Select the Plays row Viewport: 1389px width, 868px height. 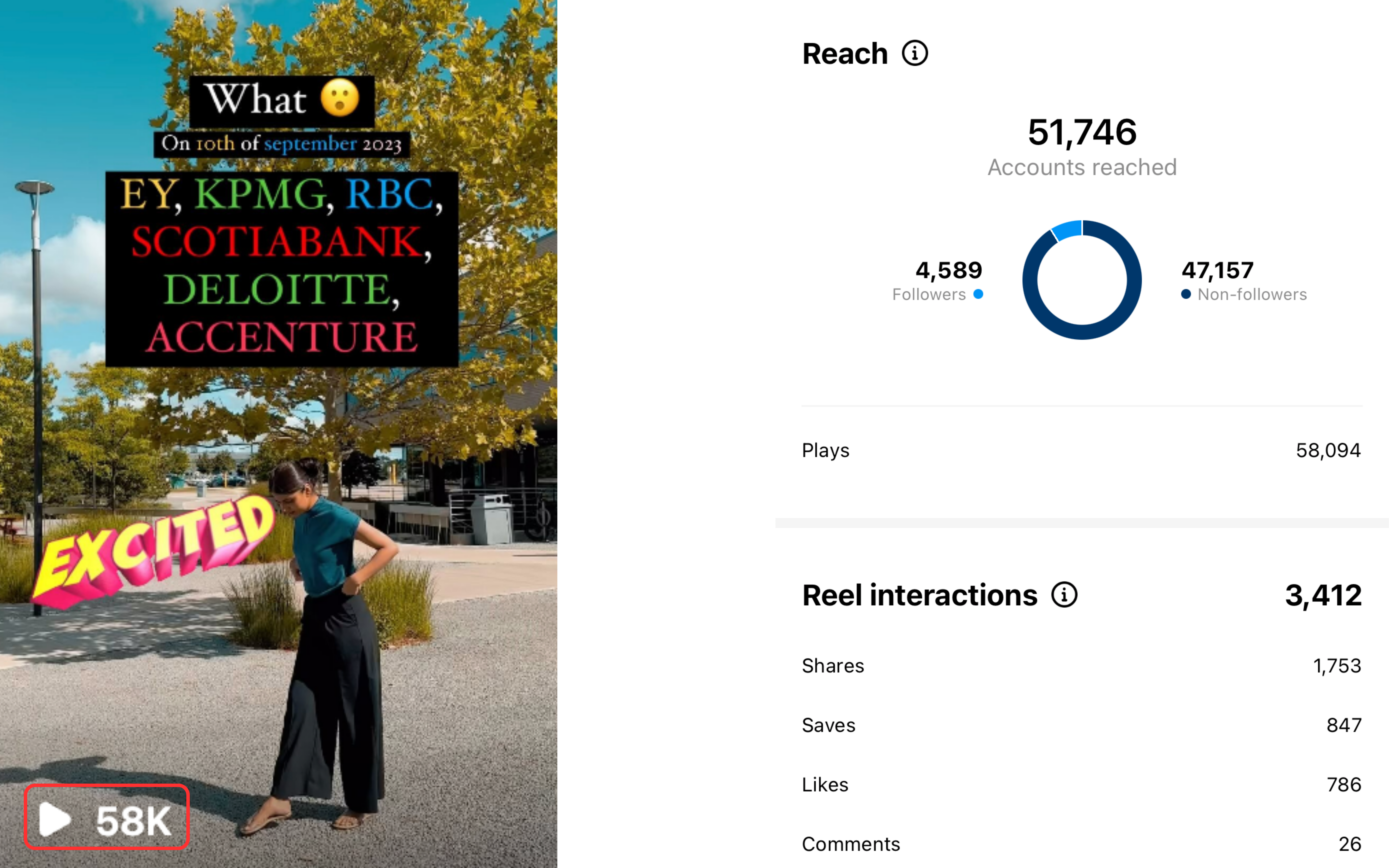click(x=1081, y=450)
